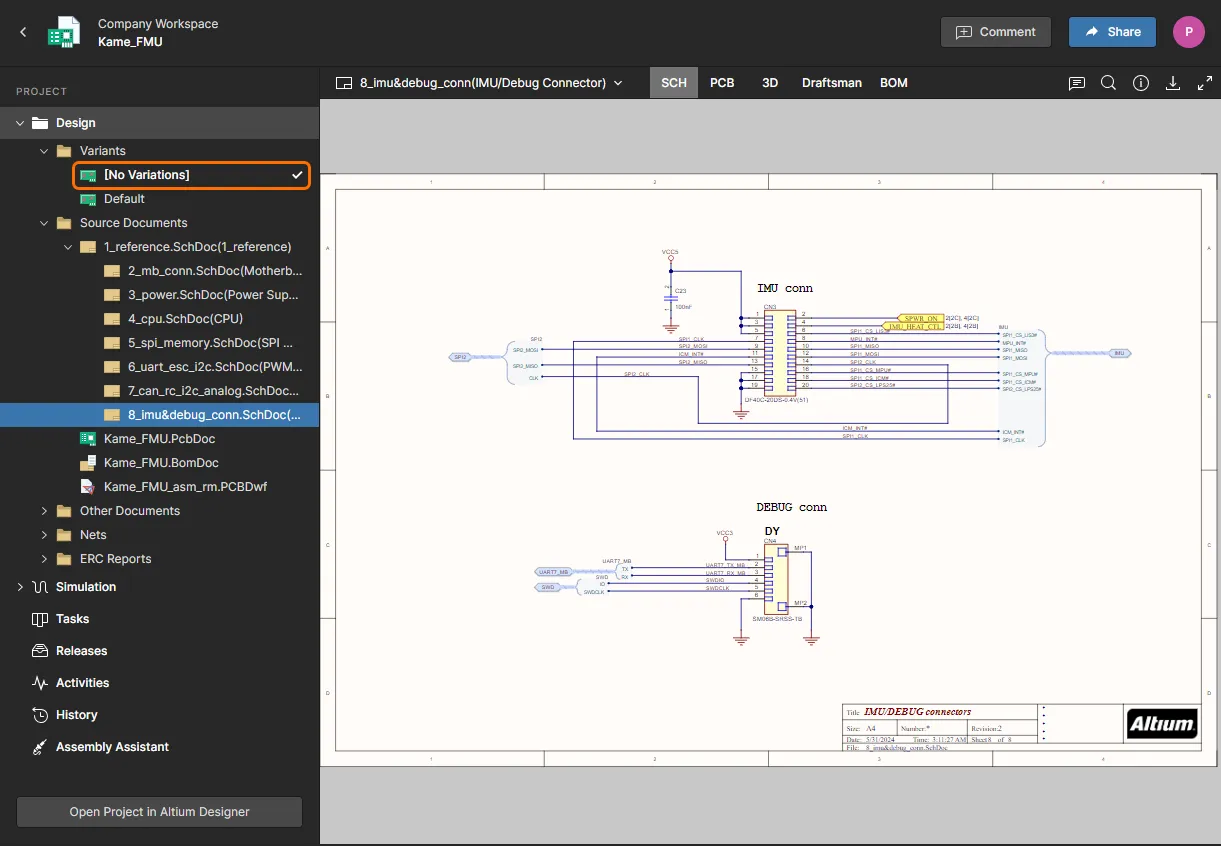Open the Assembly Assistant tool
Screen dimensions: 1221x846
tap(110, 746)
